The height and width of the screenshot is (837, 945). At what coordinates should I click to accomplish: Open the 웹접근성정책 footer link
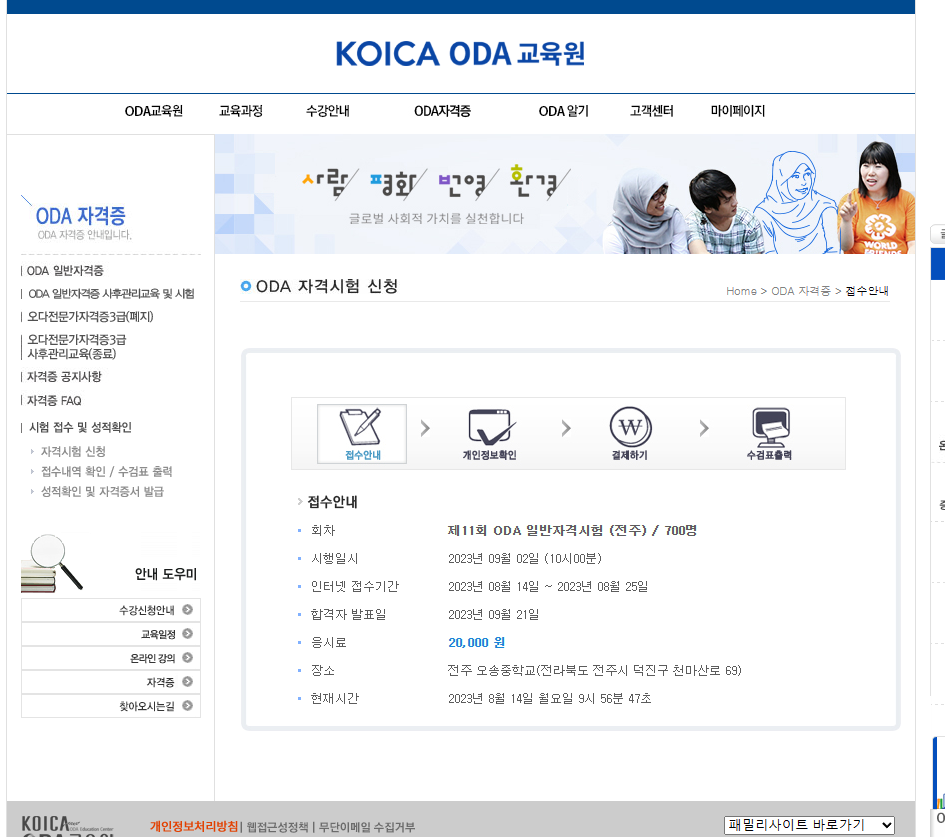(x=277, y=827)
